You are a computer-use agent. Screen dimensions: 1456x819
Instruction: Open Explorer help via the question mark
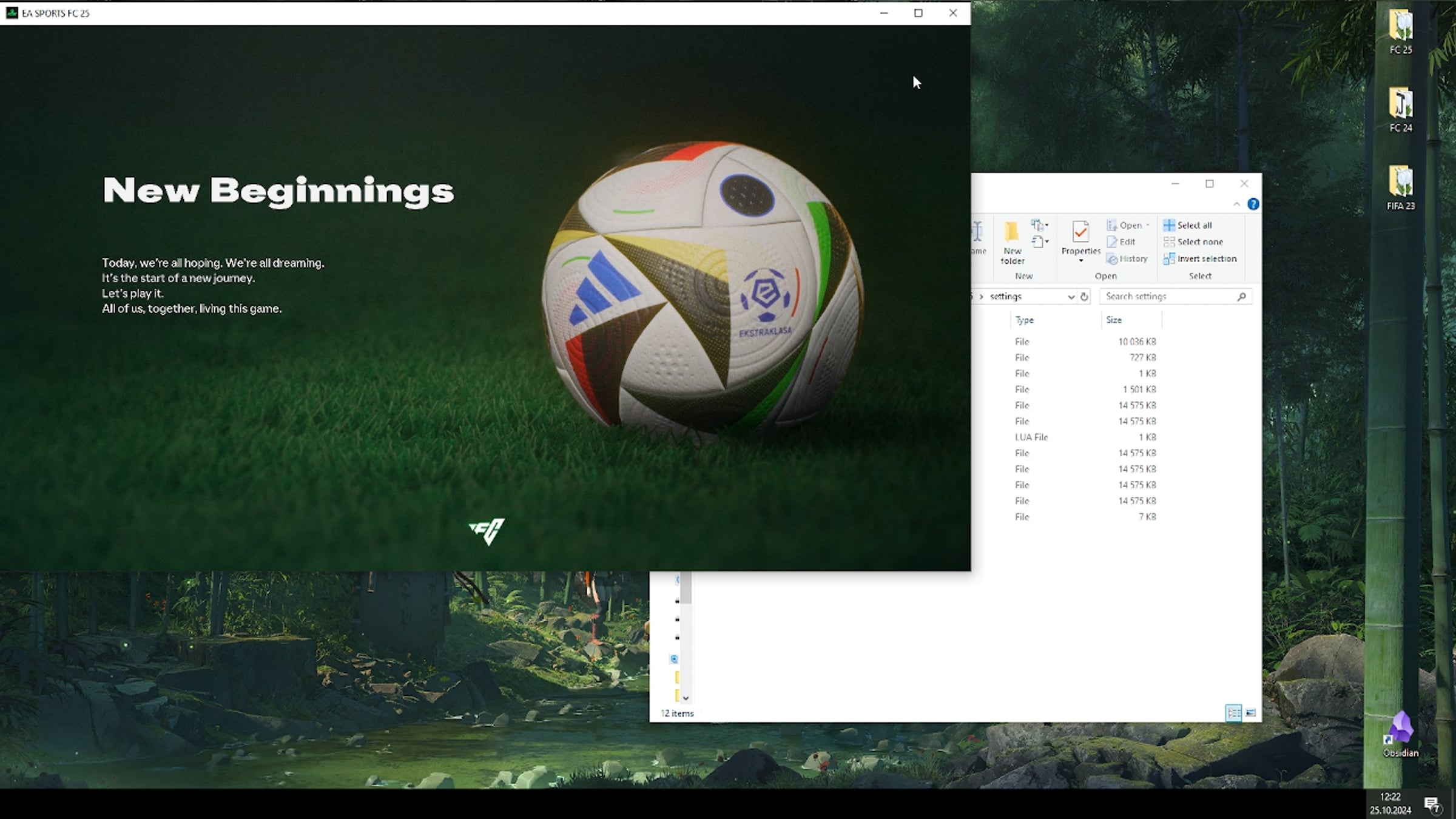pos(1252,204)
